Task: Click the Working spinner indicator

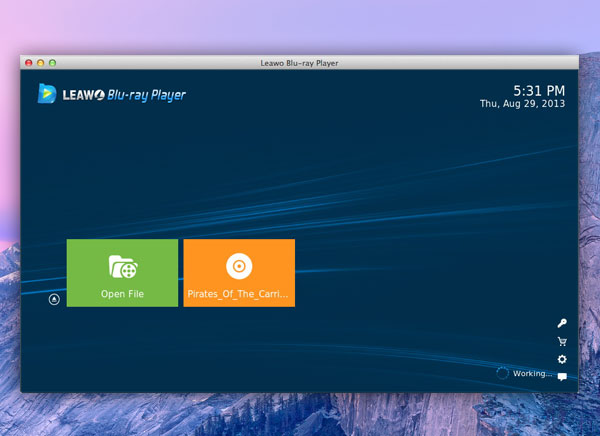Action: tap(502, 373)
